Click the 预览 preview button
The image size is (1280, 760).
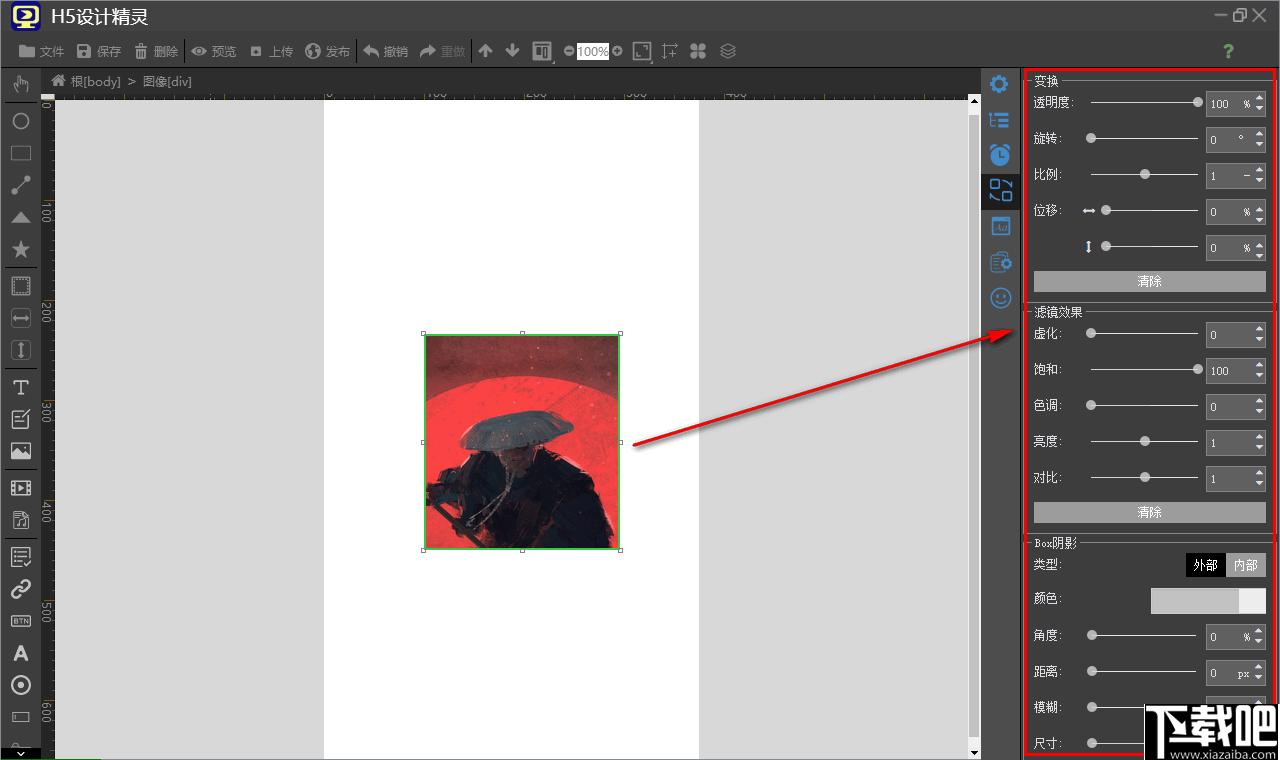(214, 51)
